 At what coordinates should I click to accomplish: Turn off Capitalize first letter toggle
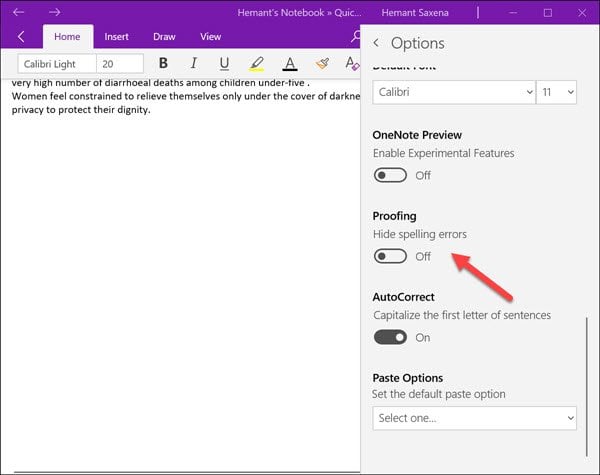390,337
